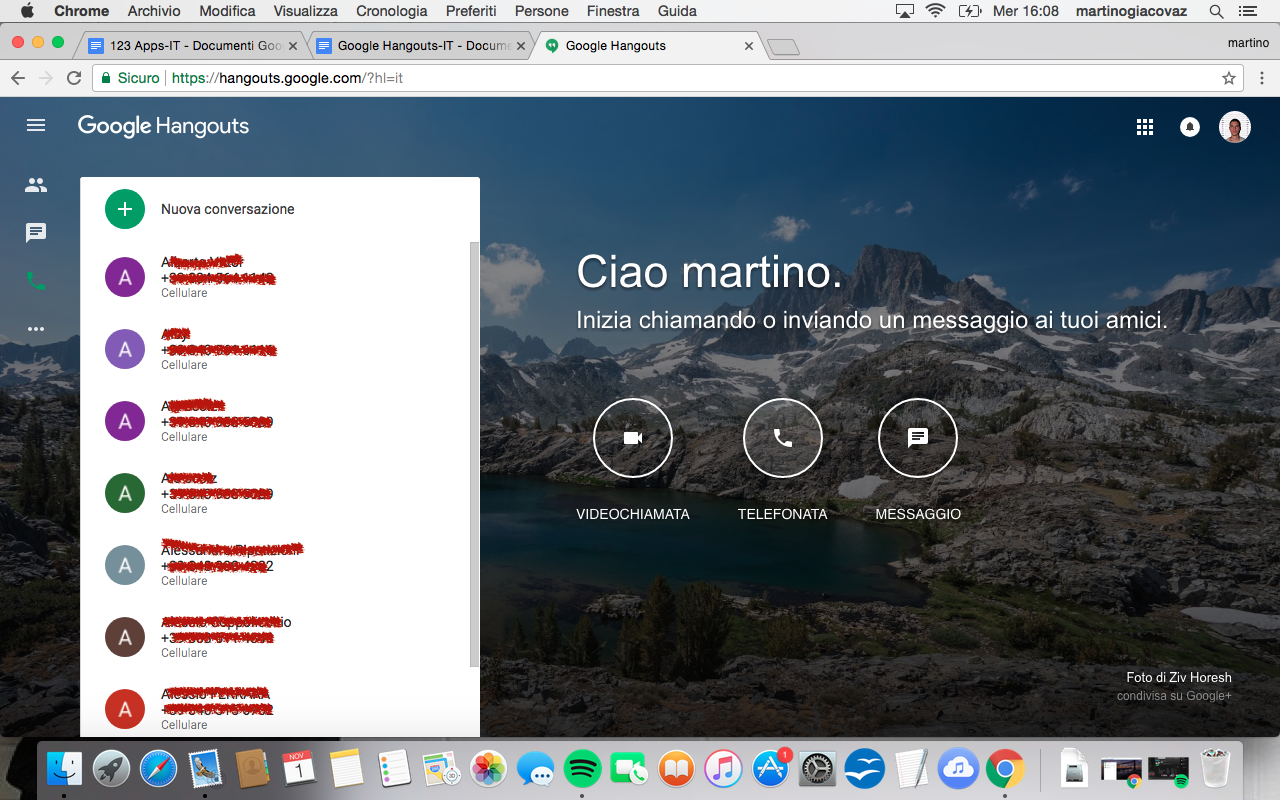1280x800 pixels.
Task: Open the Apple menu
Action: point(27,11)
